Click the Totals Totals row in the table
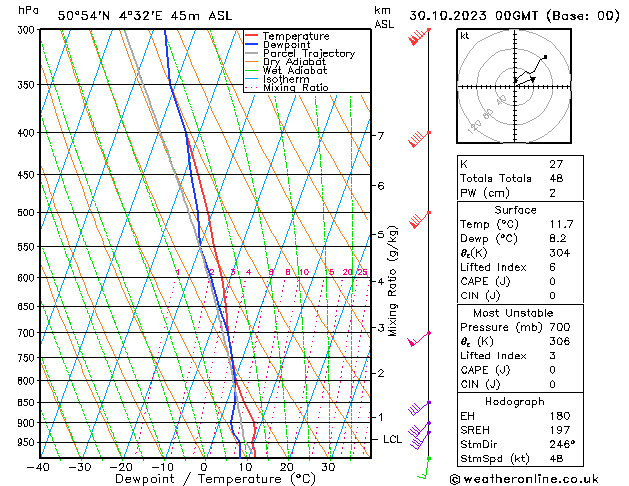 515,178
